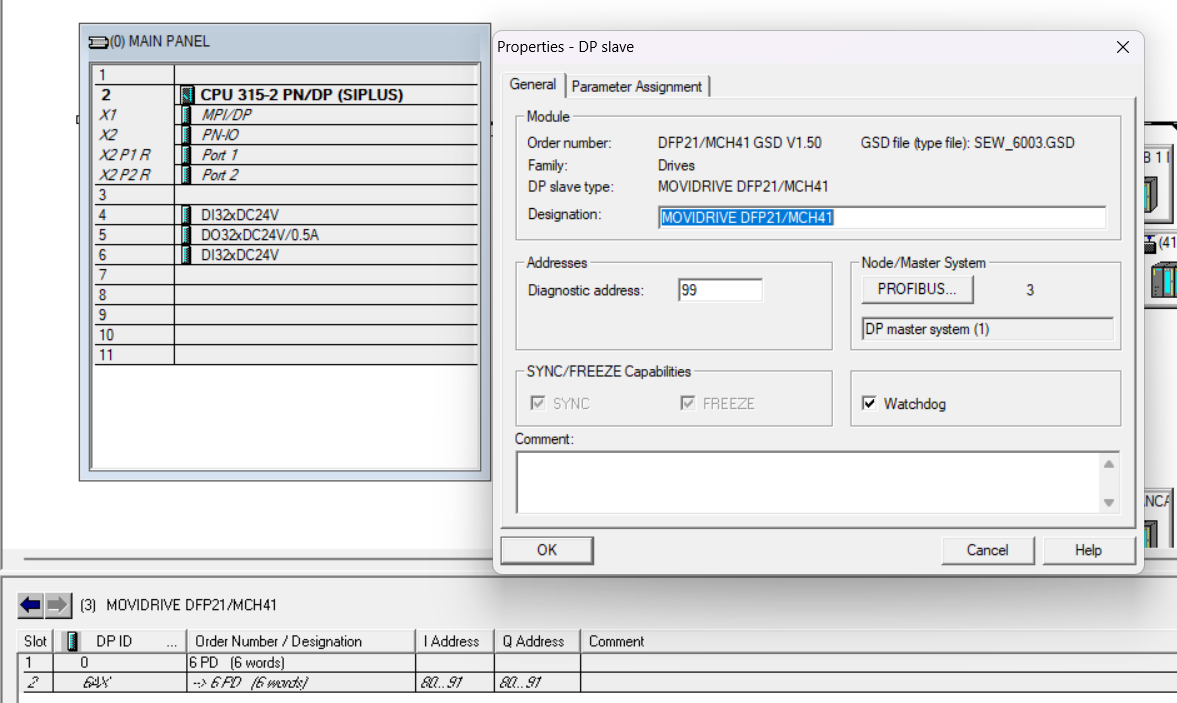Click the DO32xDC24V/0.5A module icon
The image size is (1177, 703).
[186, 235]
